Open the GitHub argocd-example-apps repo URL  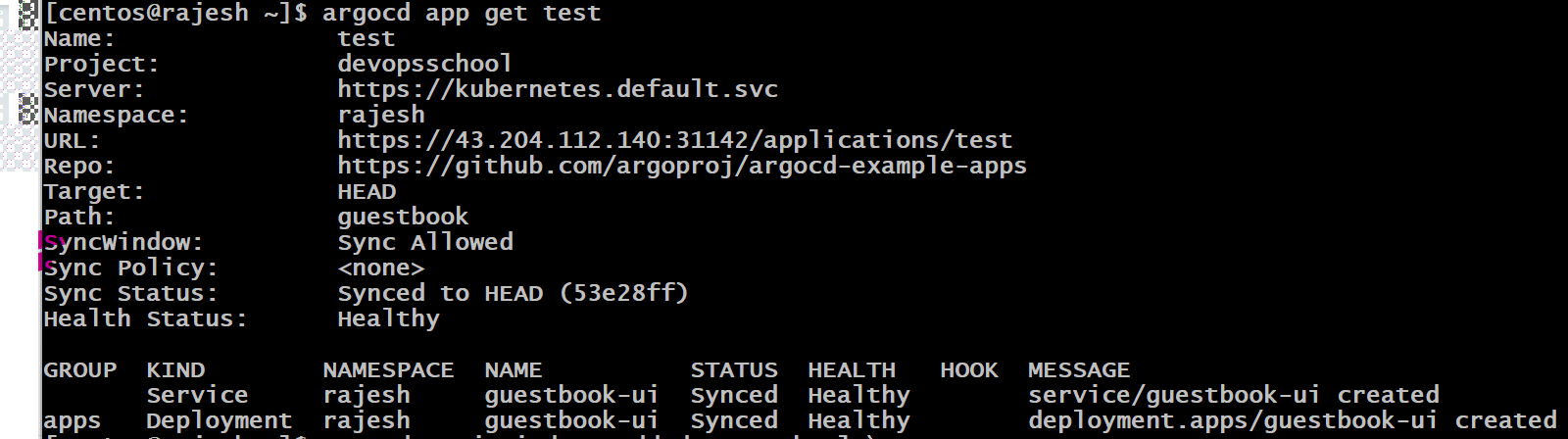point(682,166)
